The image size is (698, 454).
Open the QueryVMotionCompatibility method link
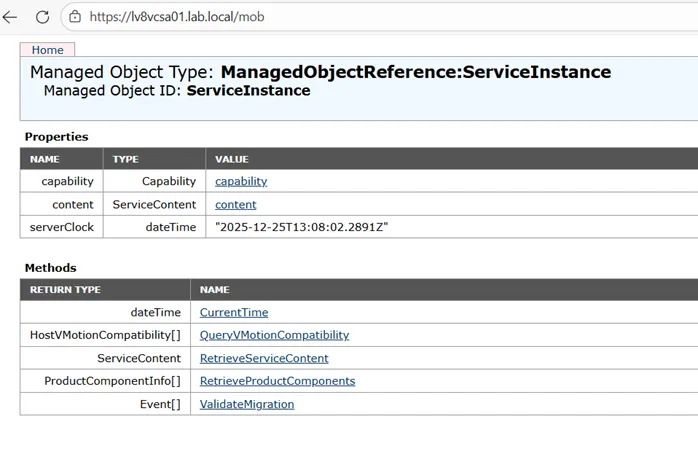[x=274, y=335]
